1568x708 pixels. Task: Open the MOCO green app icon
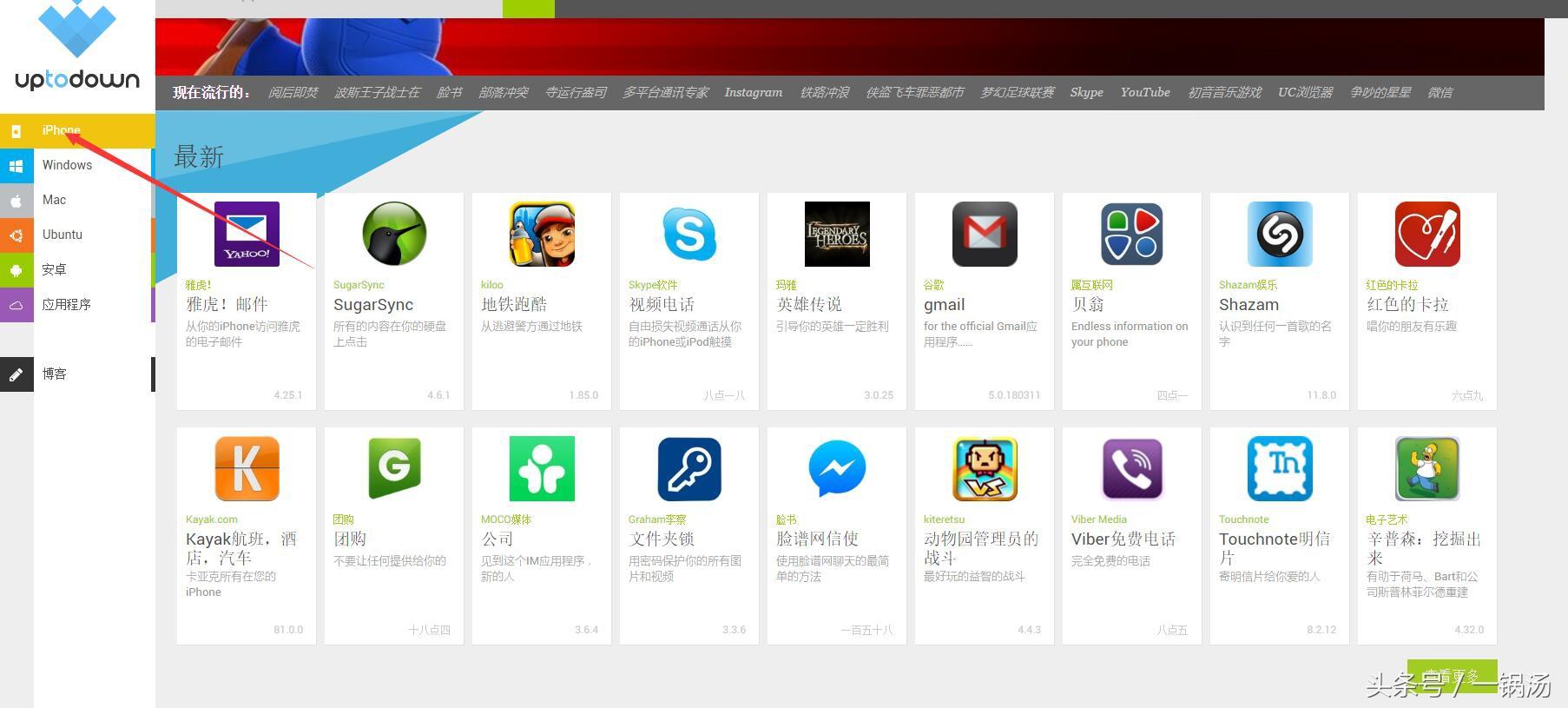(542, 468)
